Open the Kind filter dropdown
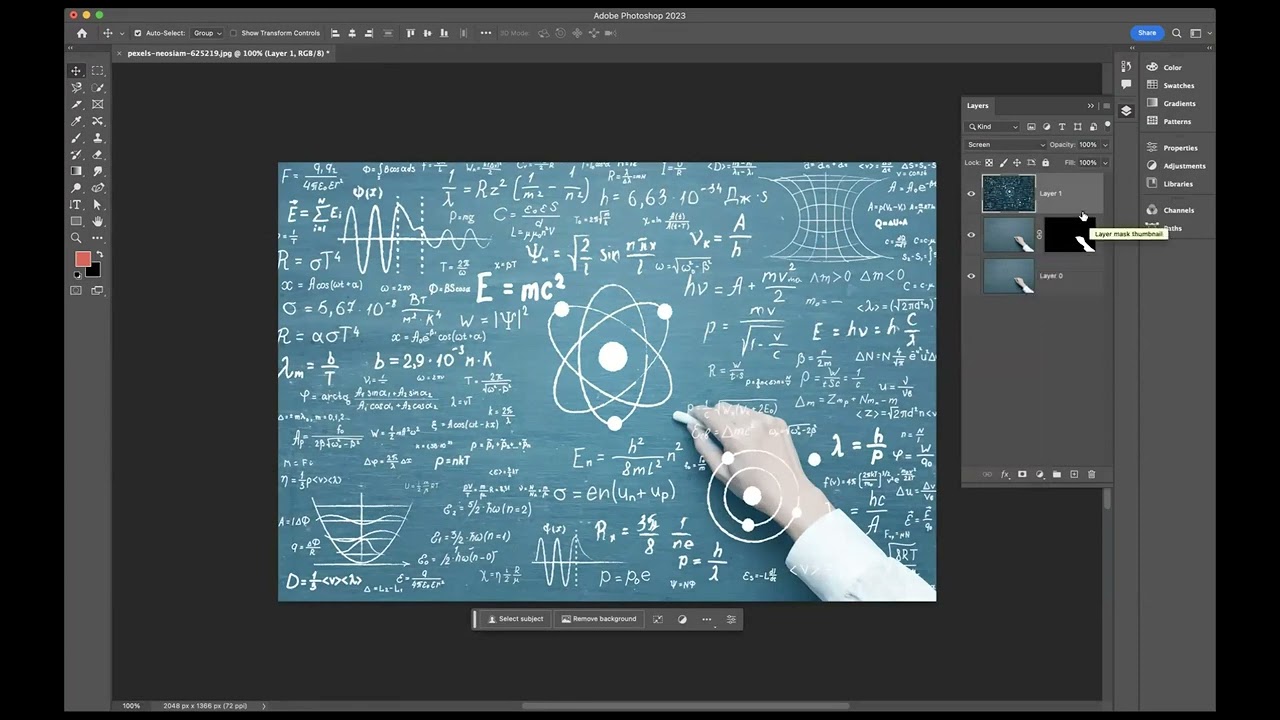The width and height of the screenshot is (1280, 720). (x=993, y=127)
